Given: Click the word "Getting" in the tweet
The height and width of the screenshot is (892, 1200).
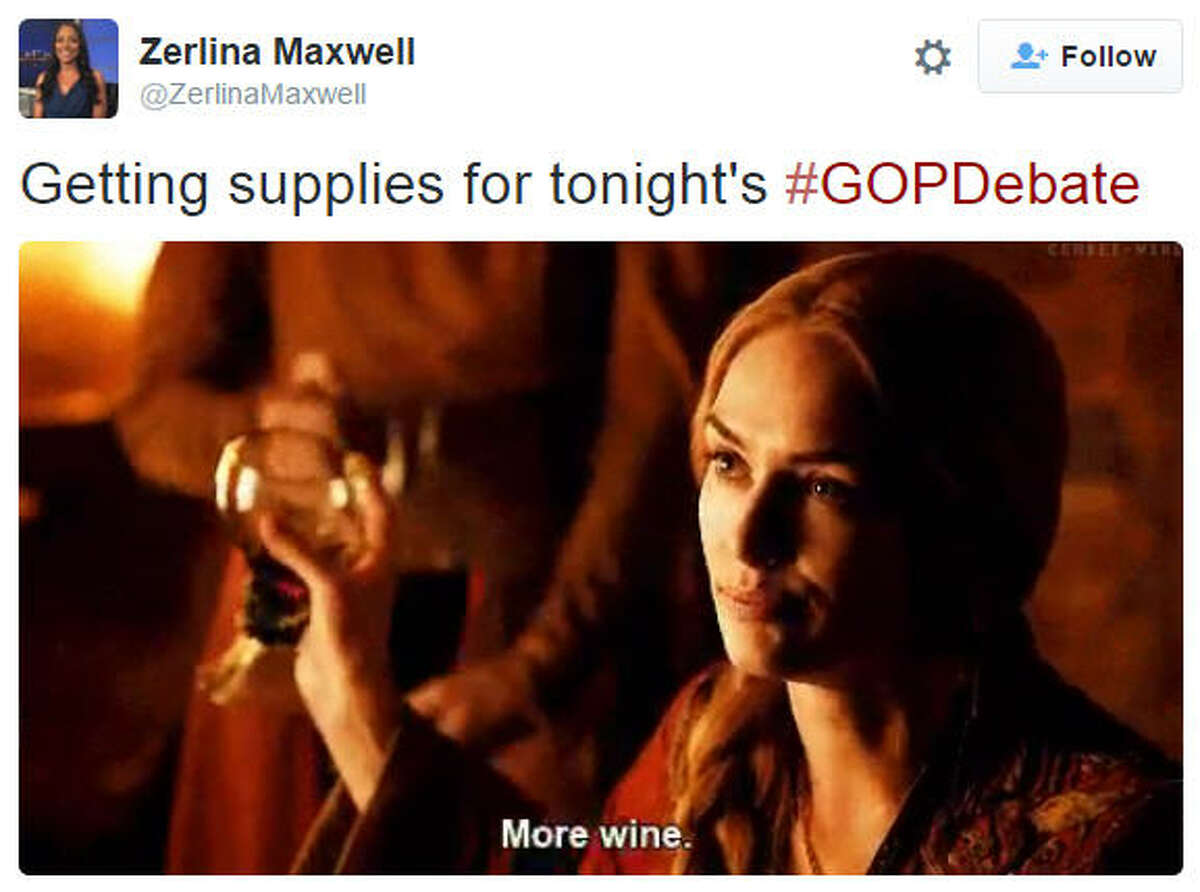Looking at the screenshot, I should 115,185.
